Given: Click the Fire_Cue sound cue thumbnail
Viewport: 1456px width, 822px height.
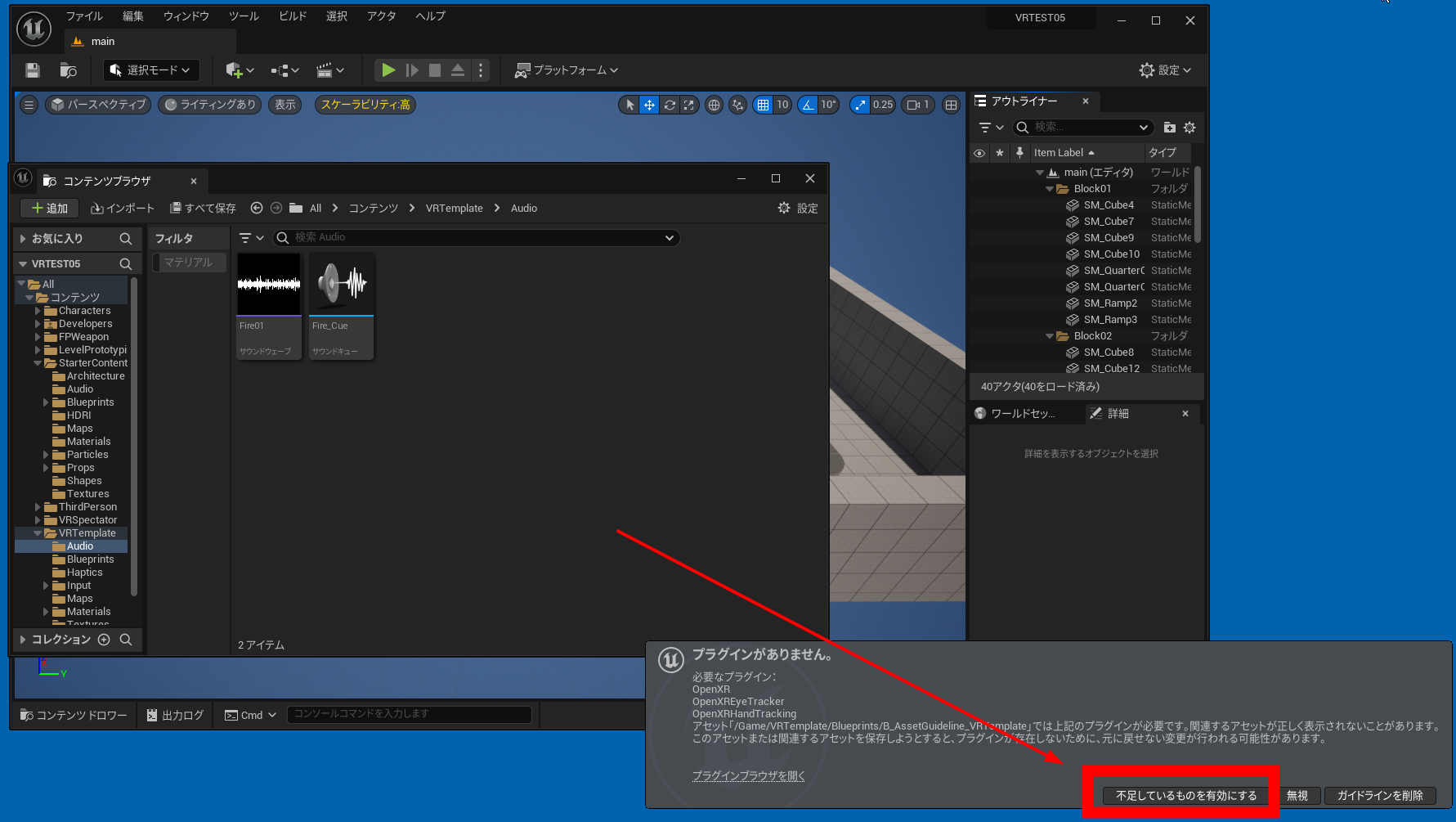Looking at the screenshot, I should 341,285.
